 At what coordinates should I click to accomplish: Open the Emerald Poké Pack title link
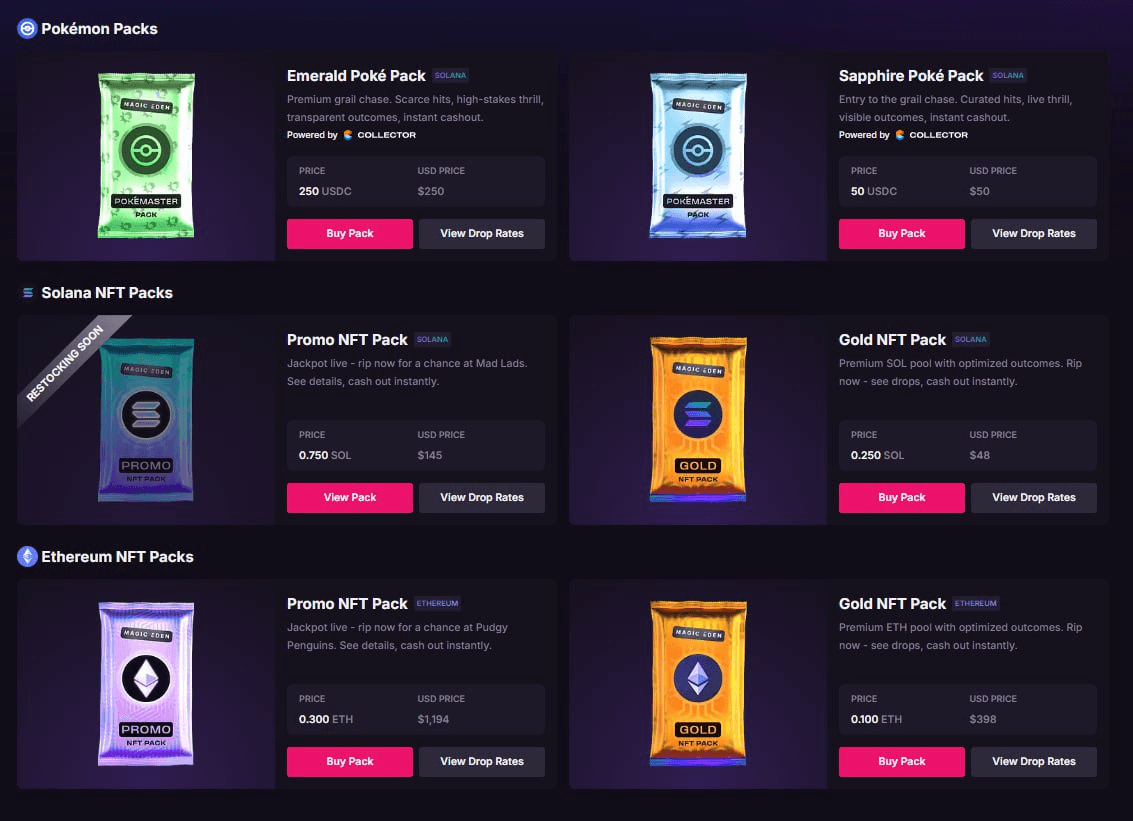tap(356, 76)
